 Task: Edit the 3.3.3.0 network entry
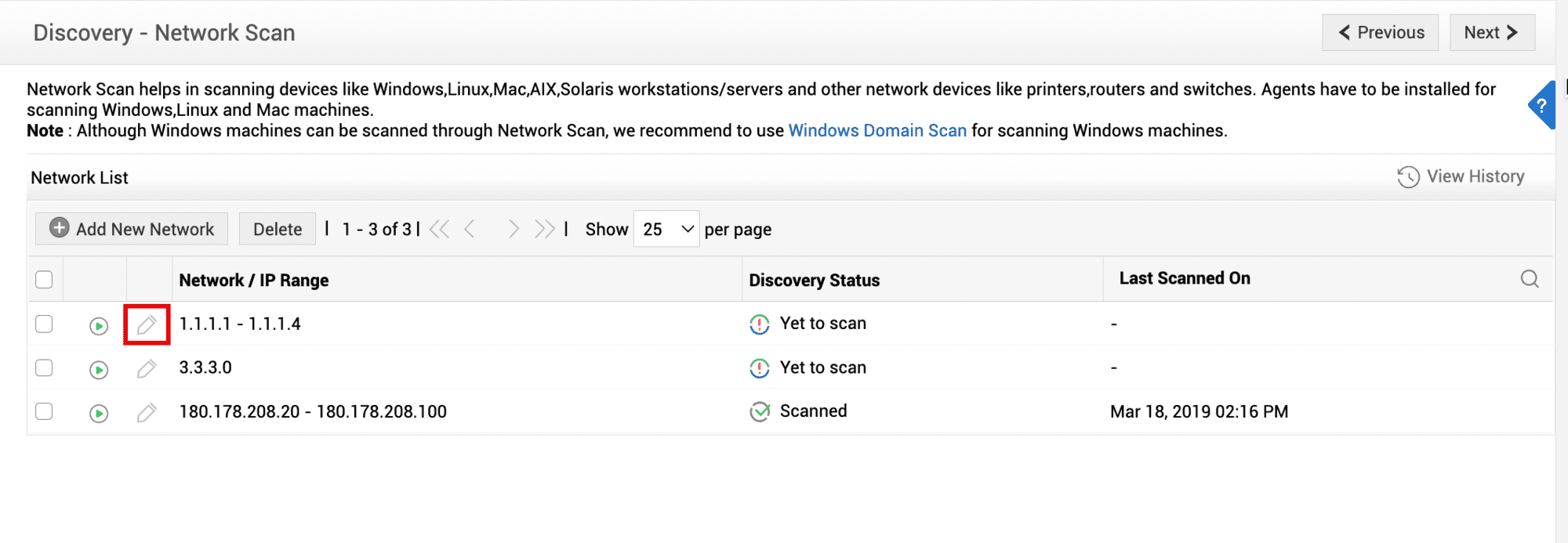(147, 368)
